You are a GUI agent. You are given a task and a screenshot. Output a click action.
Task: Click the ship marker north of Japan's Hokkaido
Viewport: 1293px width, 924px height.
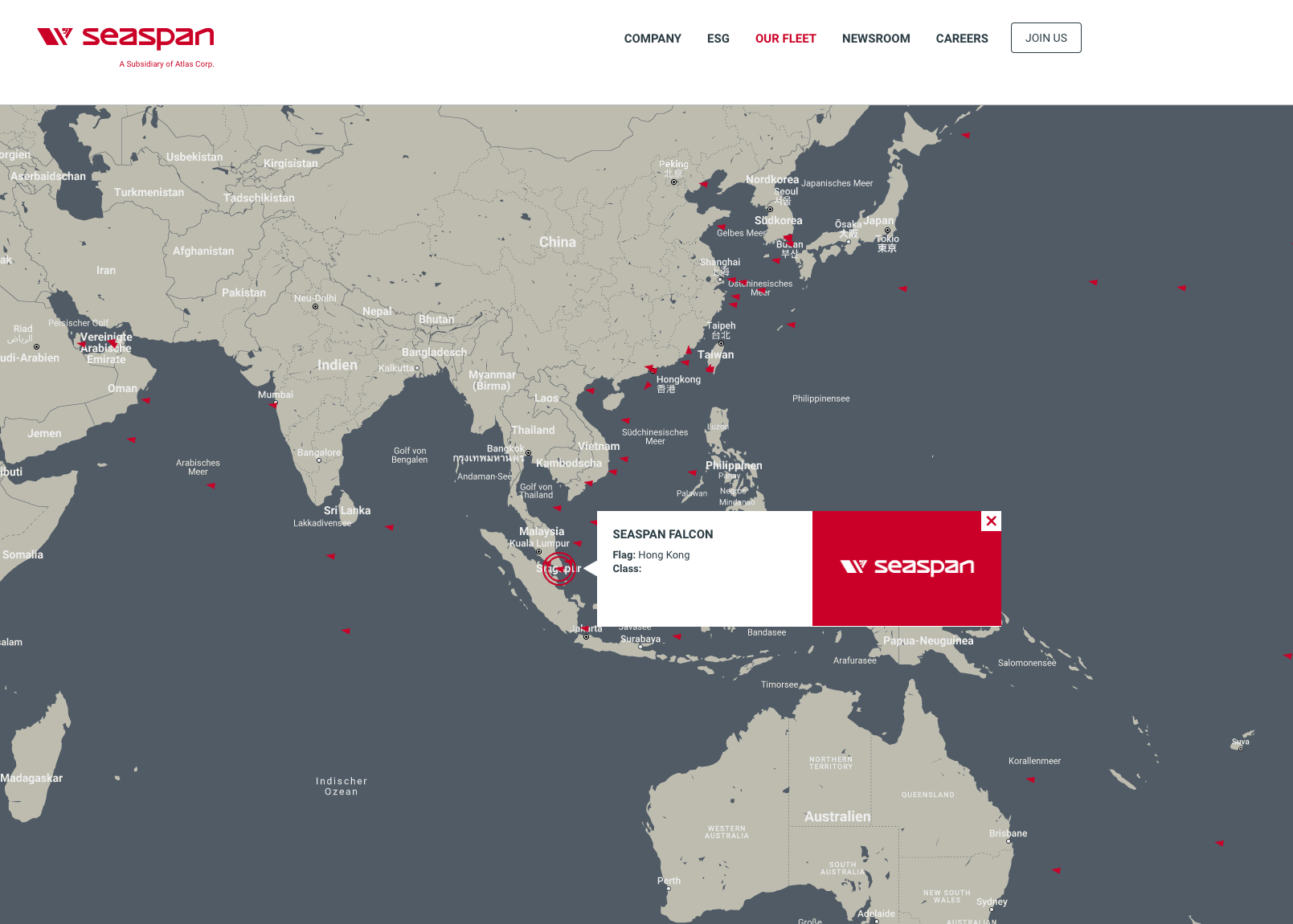click(965, 135)
